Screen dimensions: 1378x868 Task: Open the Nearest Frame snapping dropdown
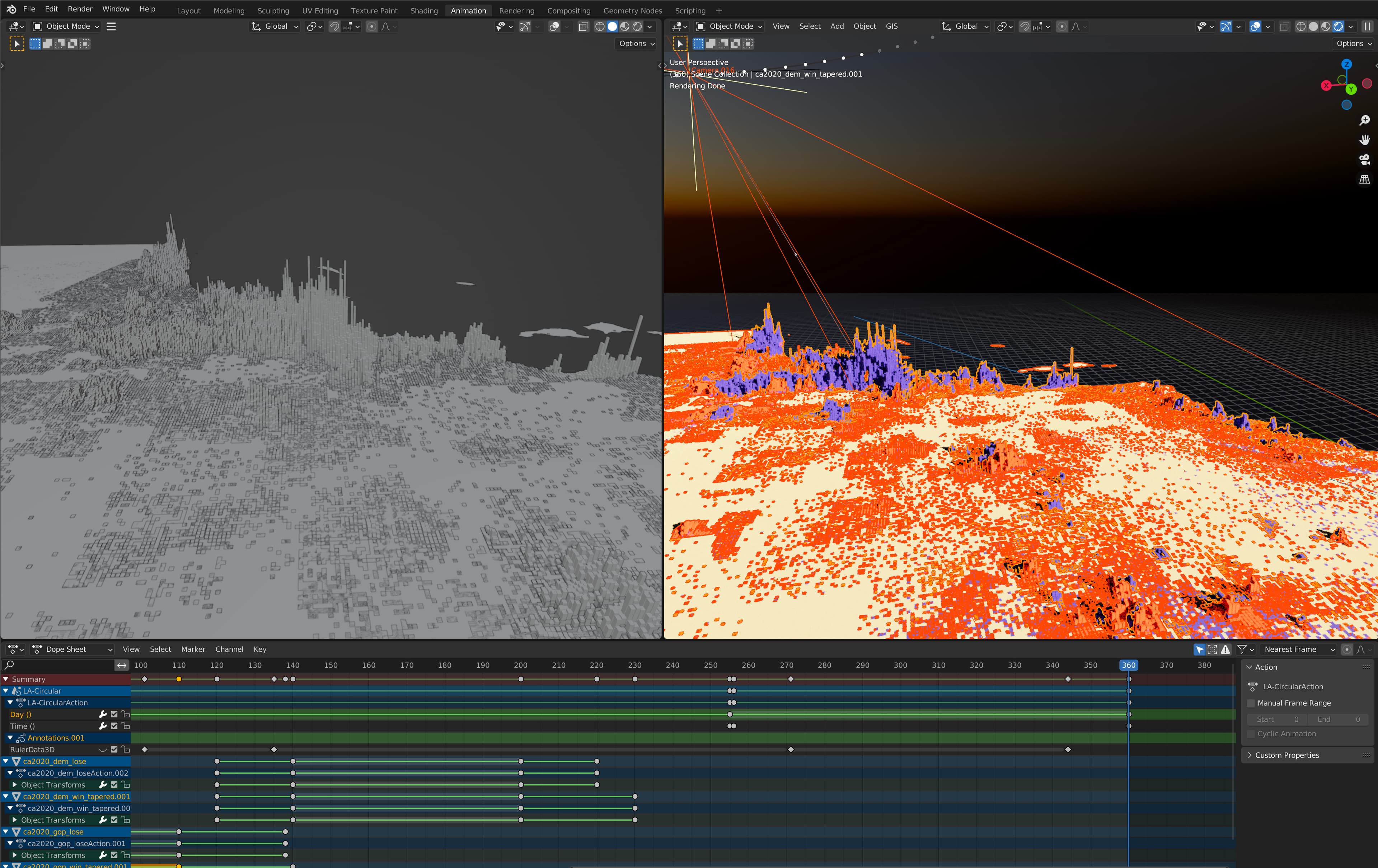[1298, 649]
